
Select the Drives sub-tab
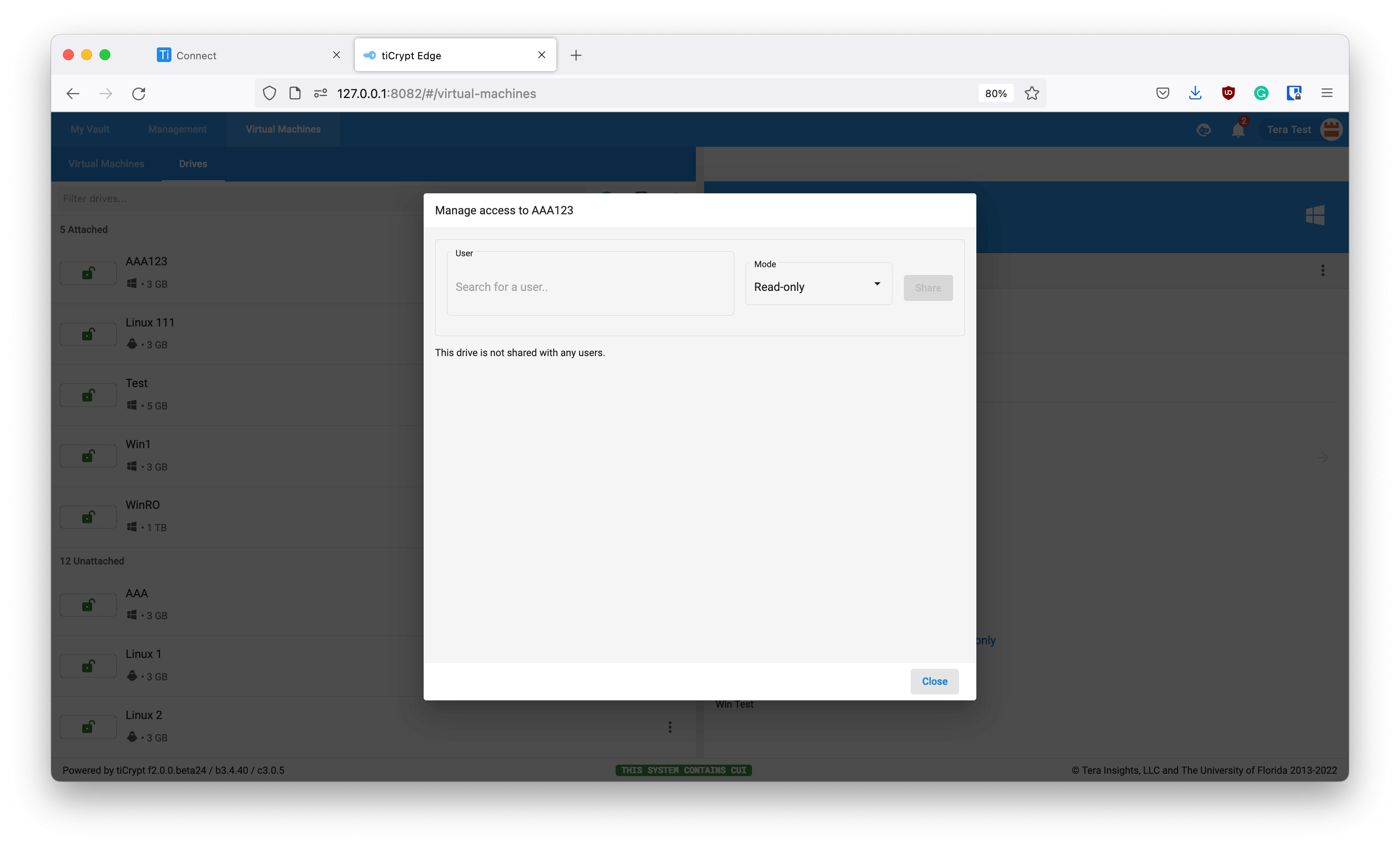tap(192, 164)
